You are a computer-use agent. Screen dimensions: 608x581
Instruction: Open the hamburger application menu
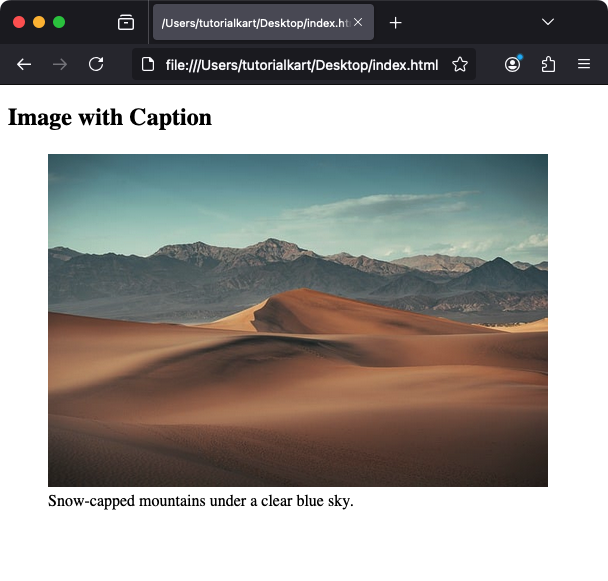pyautogui.click(x=584, y=64)
